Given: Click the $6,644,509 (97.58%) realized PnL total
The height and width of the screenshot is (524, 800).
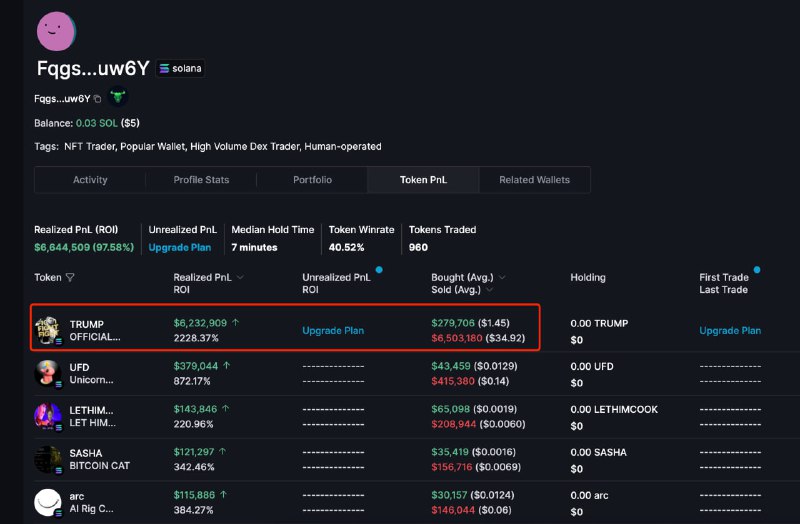Looking at the screenshot, I should [84, 247].
